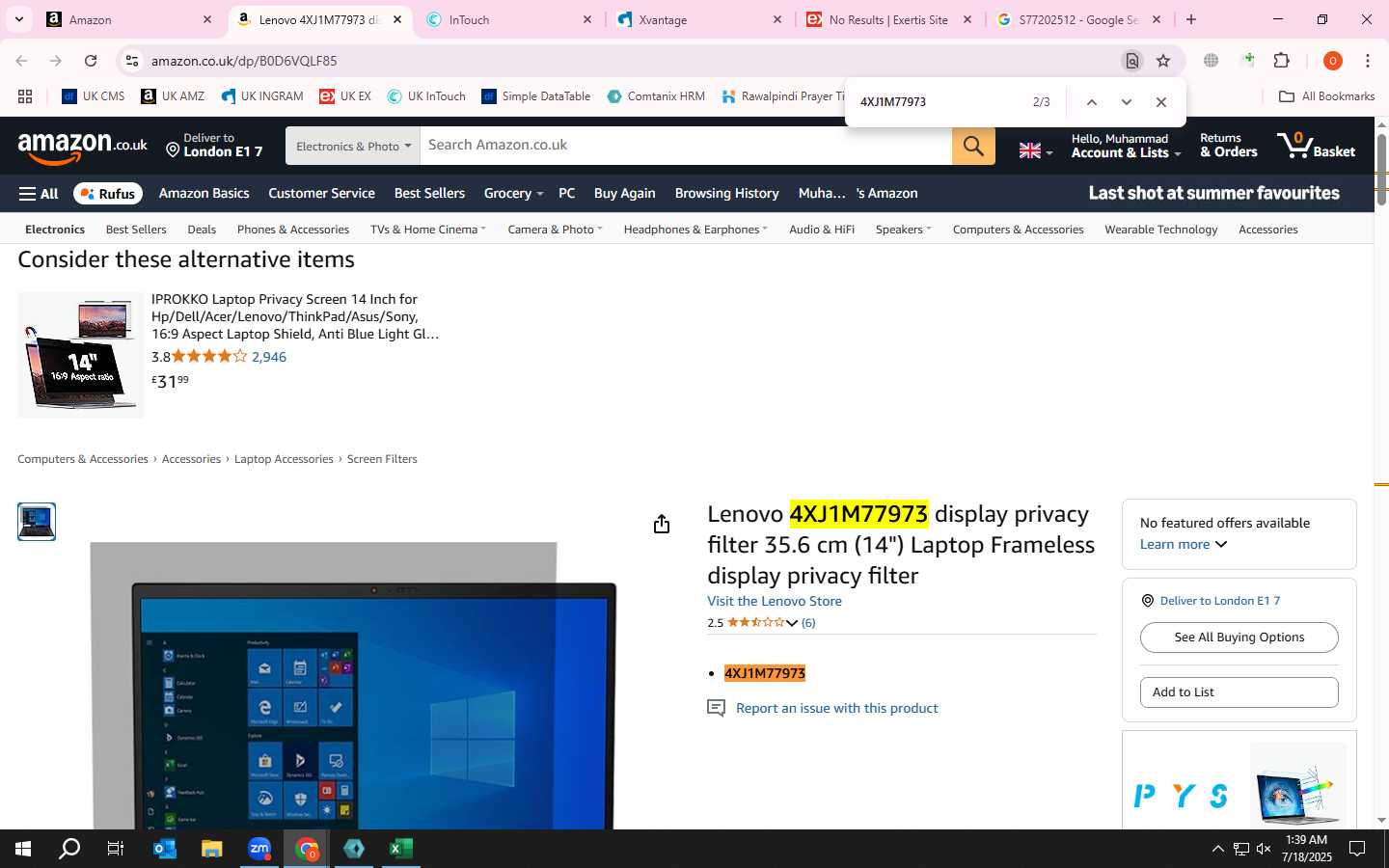Click Screen Filters breadcrumb
Viewport: 1389px width, 868px height.
click(x=382, y=459)
